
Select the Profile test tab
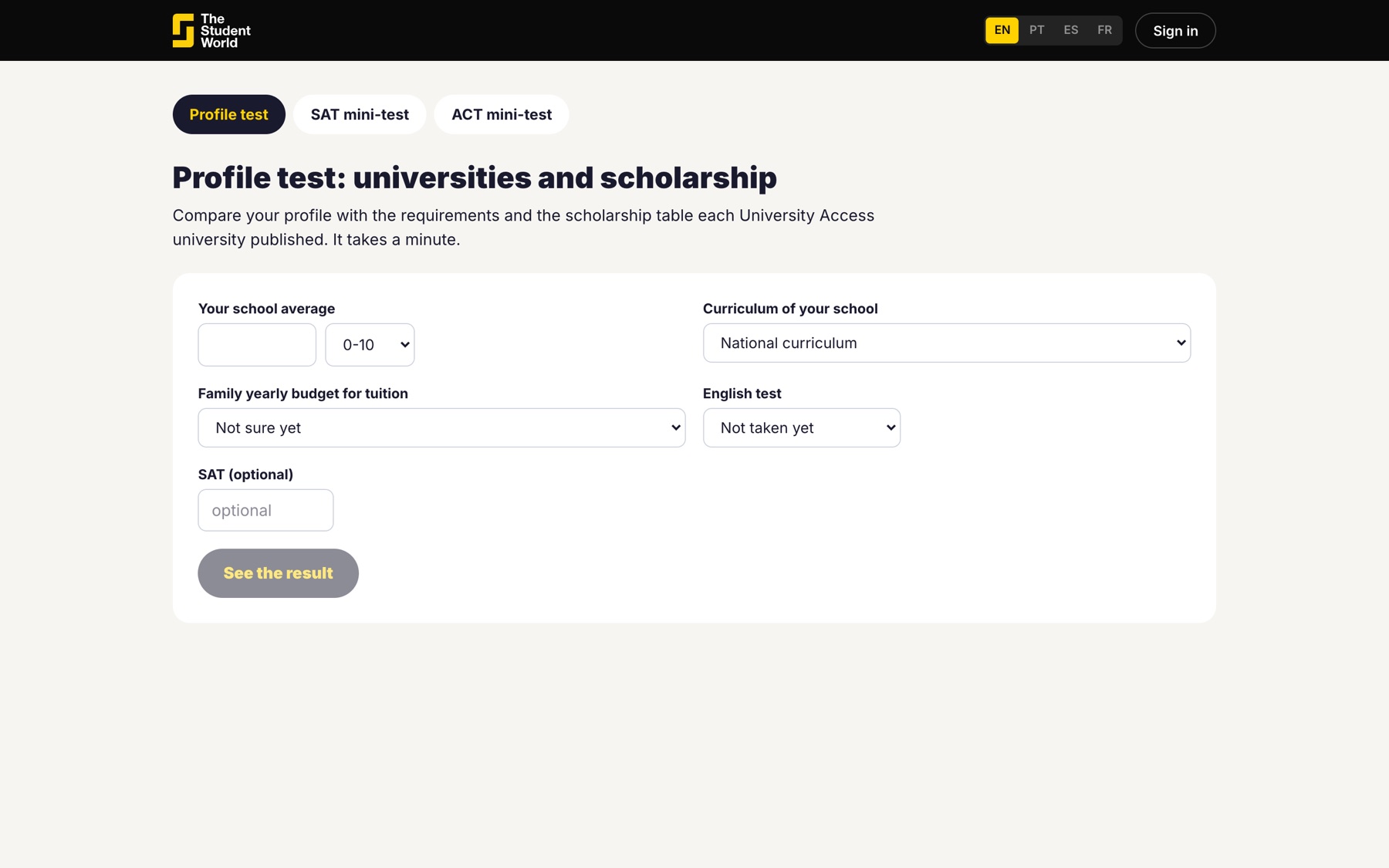[x=228, y=114]
